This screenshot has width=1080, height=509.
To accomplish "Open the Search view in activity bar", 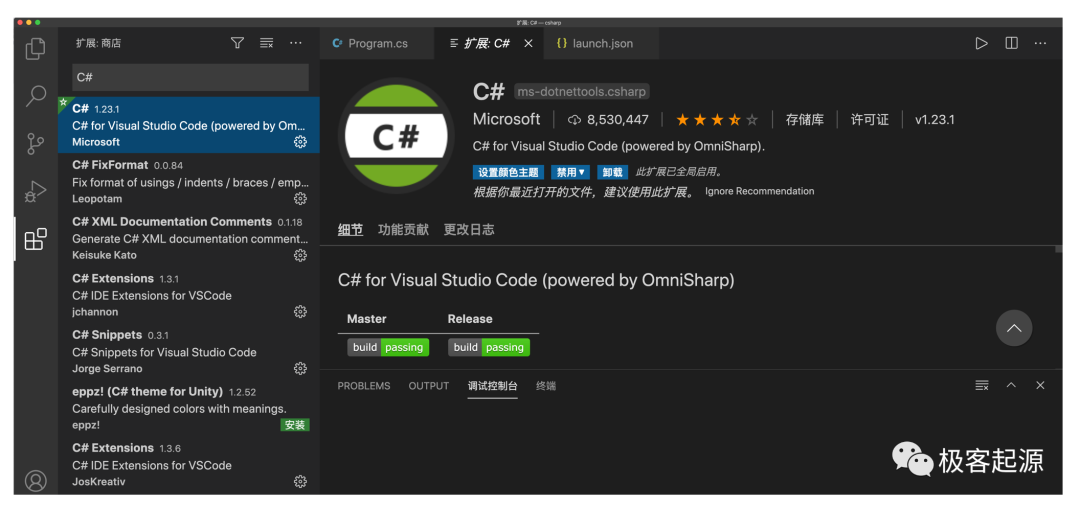I will click(x=35, y=96).
